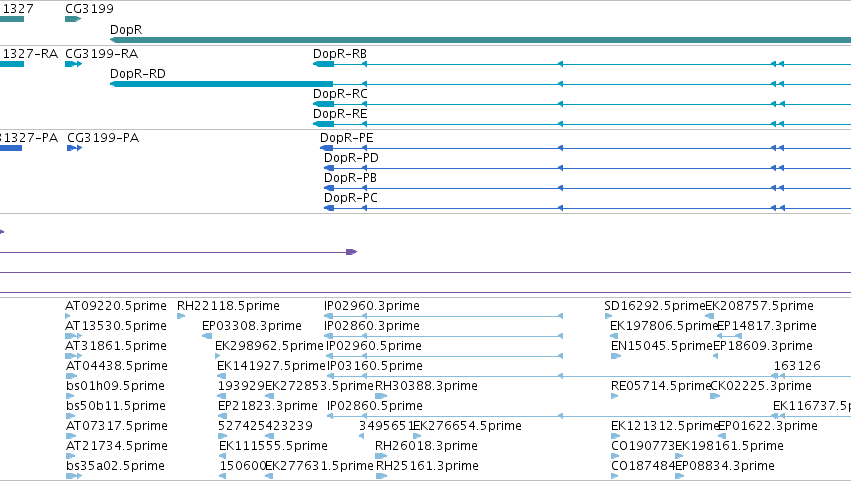Select the CK02225.3prime EST label
Screen dimensions: 851x481
coord(761,387)
